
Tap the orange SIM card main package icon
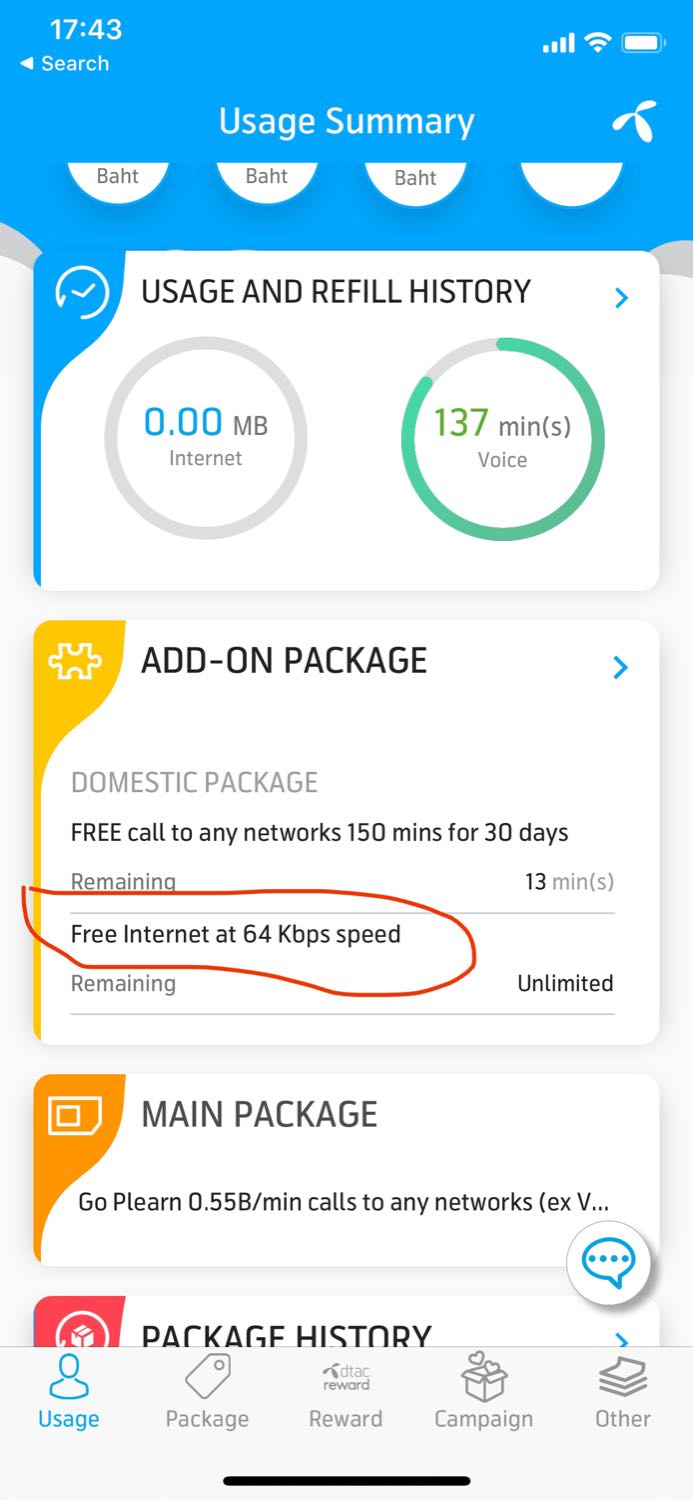(75, 1115)
